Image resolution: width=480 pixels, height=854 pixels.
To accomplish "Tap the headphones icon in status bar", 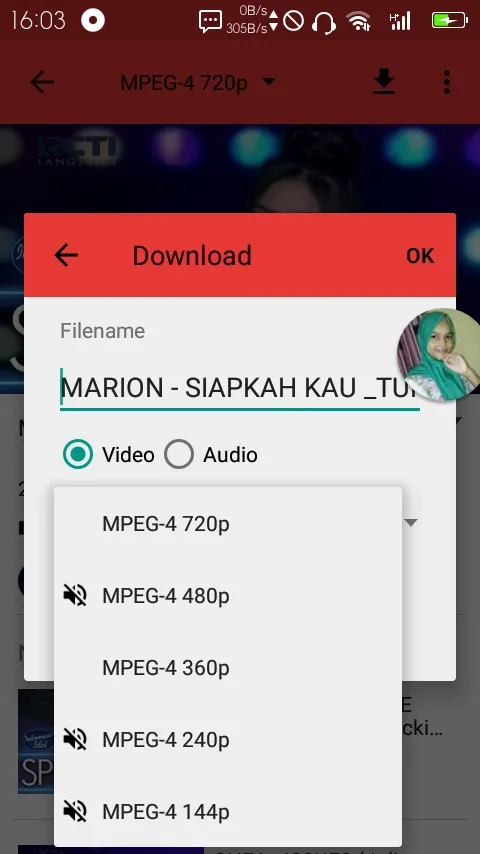I will point(324,22).
